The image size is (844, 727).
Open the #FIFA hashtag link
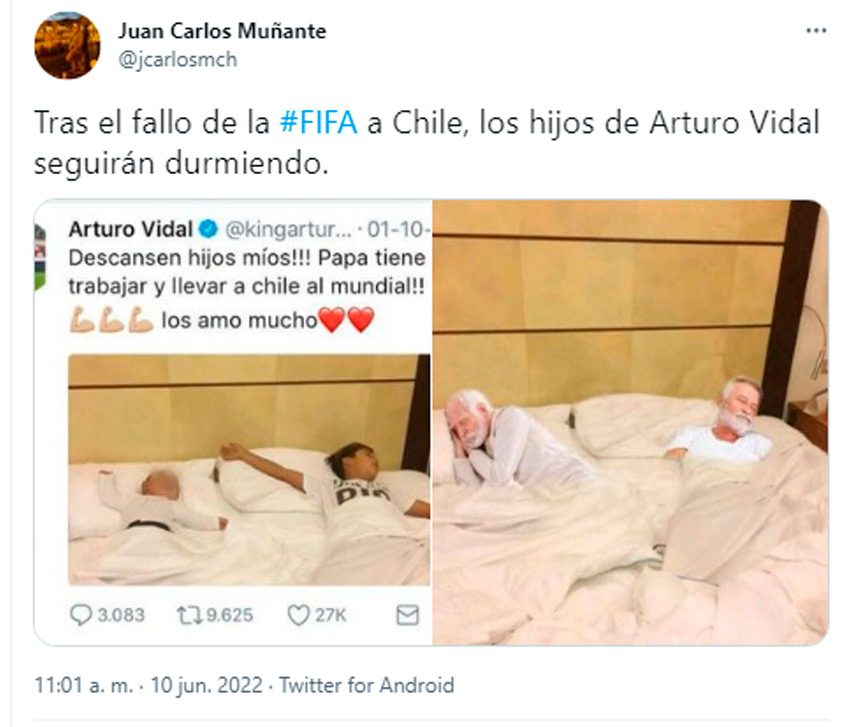coord(319,123)
